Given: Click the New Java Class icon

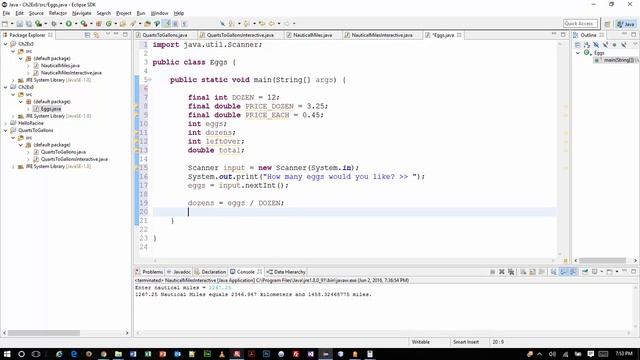Looking at the screenshot, I should (109, 24).
